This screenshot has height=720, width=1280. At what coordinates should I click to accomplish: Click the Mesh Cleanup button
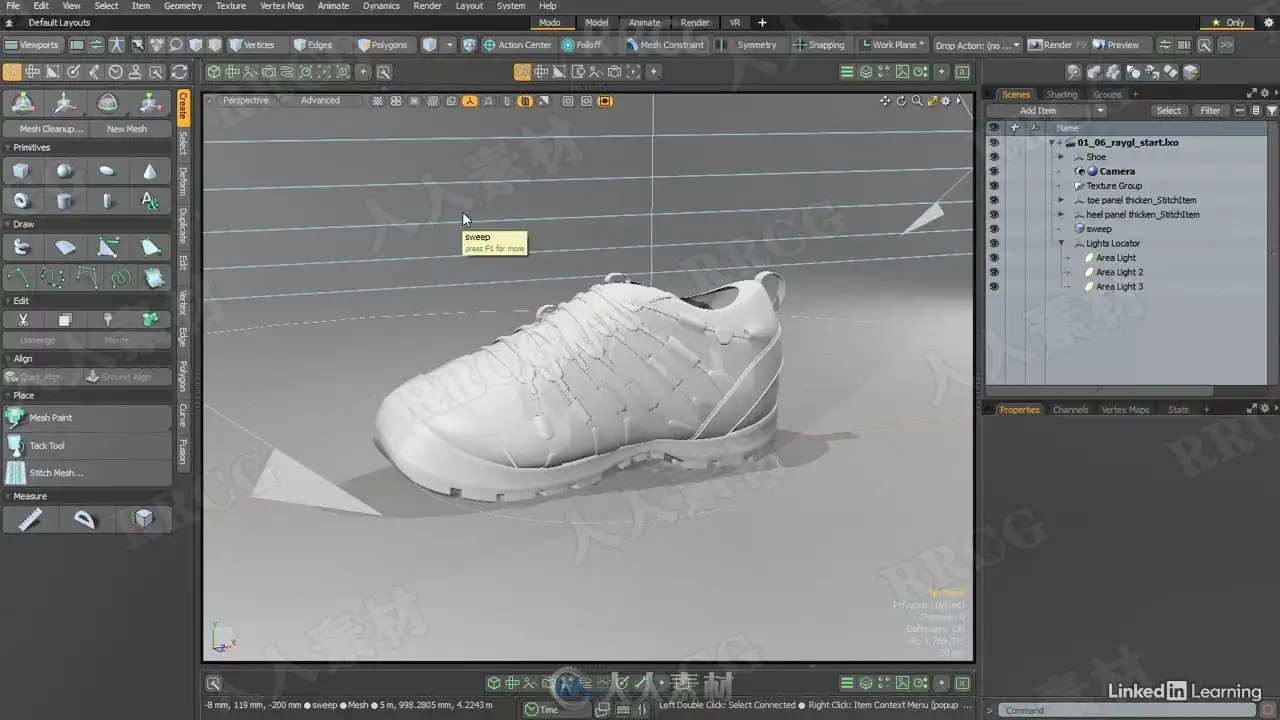click(50, 129)
